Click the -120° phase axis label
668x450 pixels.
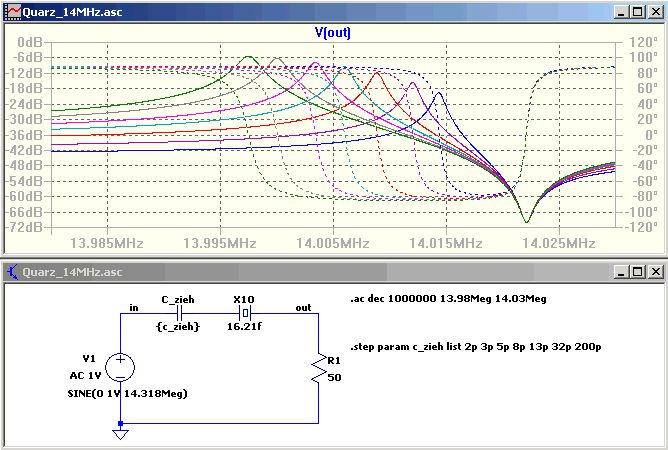pos(642,227)
